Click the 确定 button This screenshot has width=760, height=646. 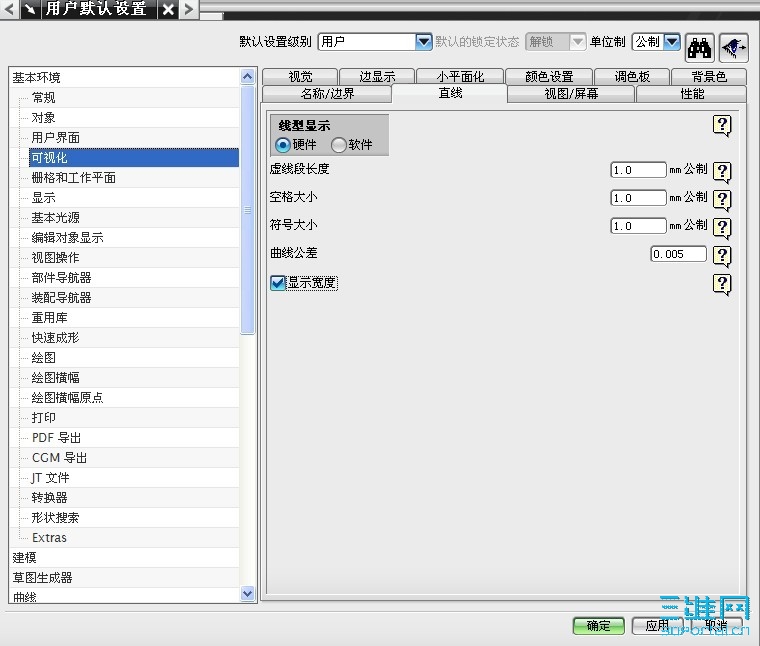pyautogui.click(x=599, y=626)
